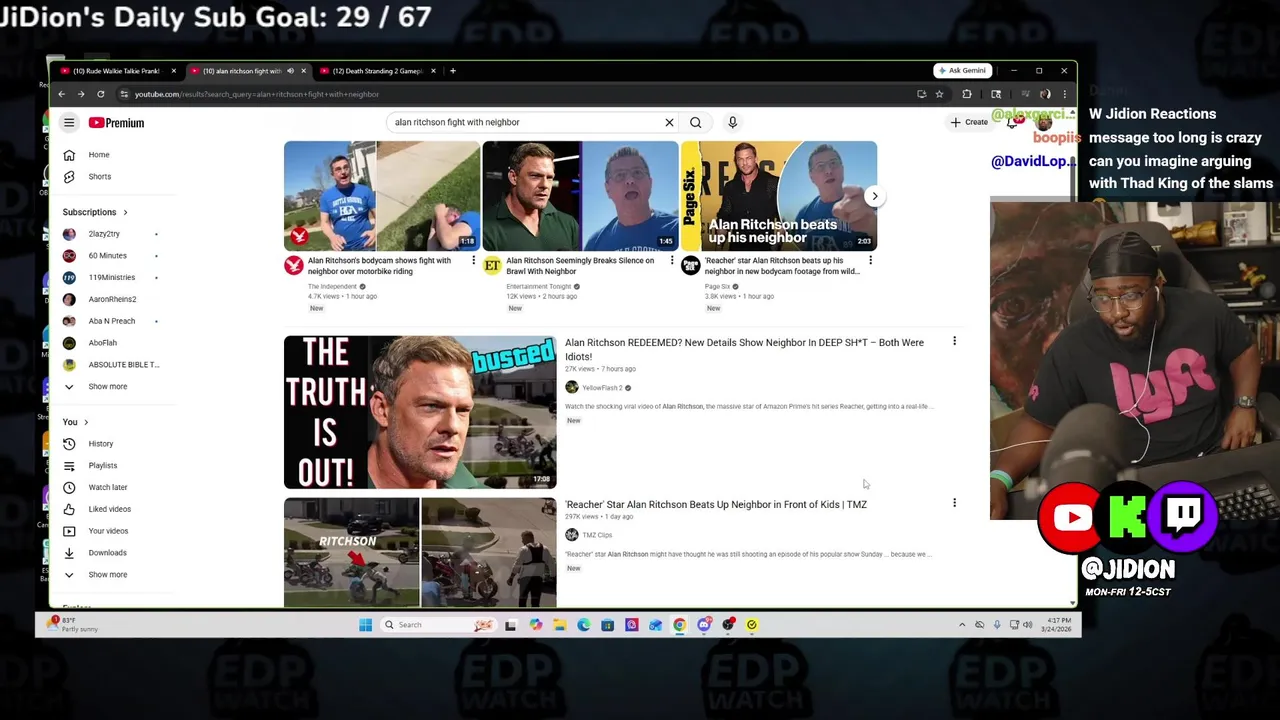1280x720 pixels.
Task: Open the volume control in system tray
Action: (1027, 625)
